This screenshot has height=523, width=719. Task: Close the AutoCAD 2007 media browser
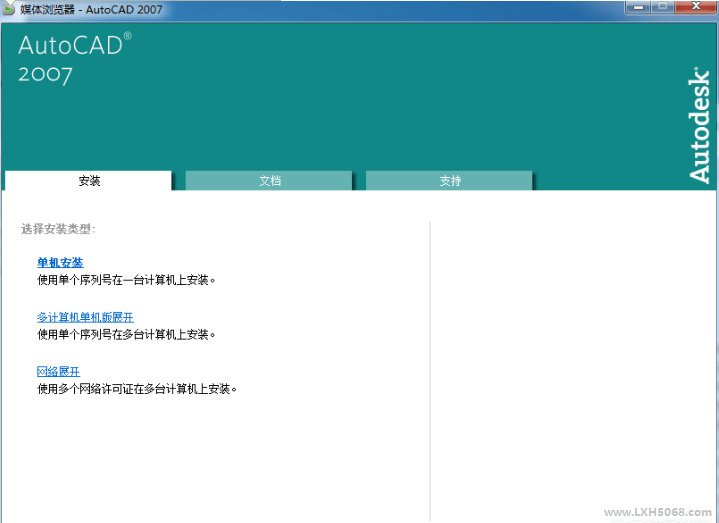(x=696, y=6)
